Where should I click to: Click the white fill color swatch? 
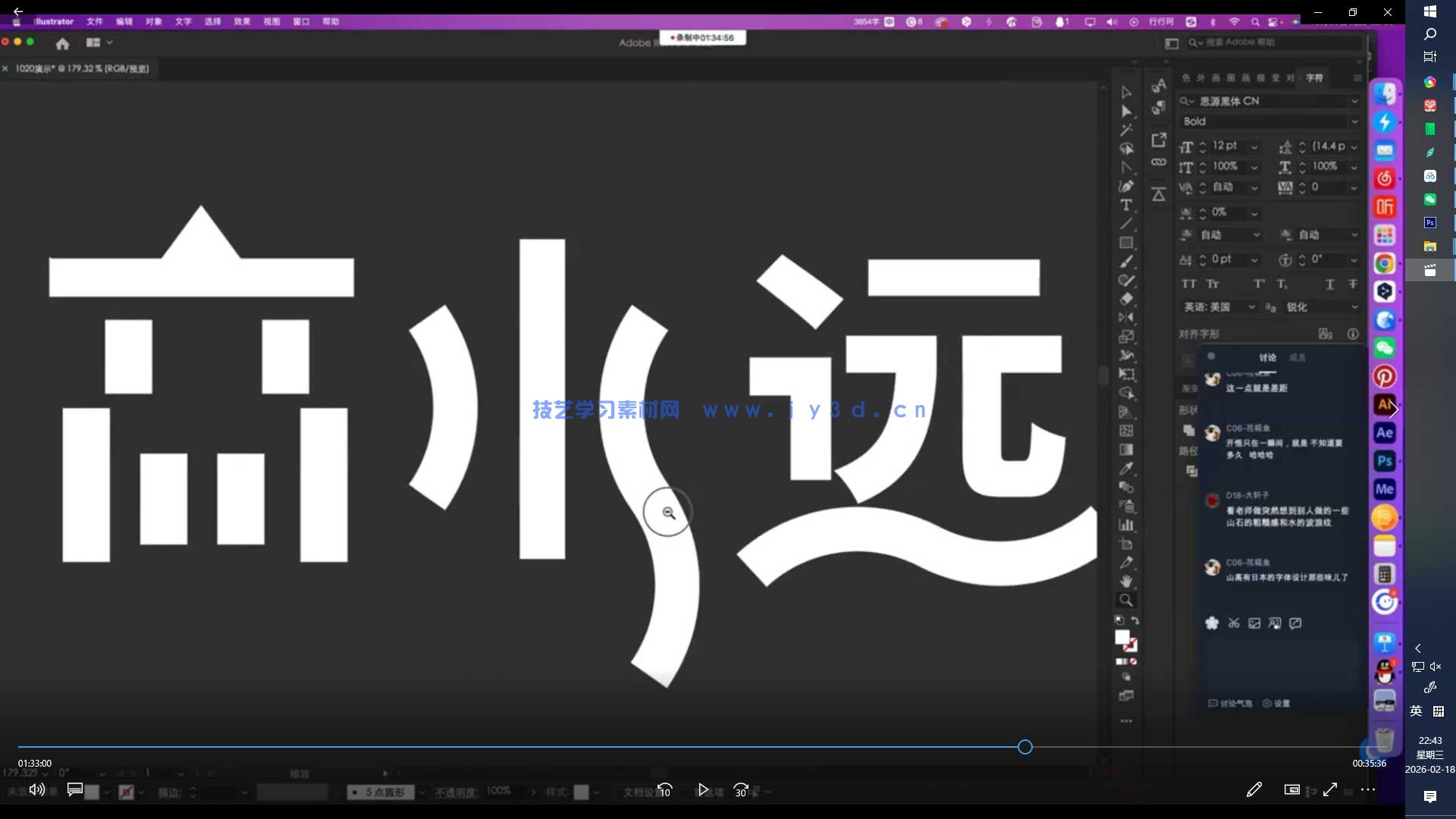[x=1123, y=635]
